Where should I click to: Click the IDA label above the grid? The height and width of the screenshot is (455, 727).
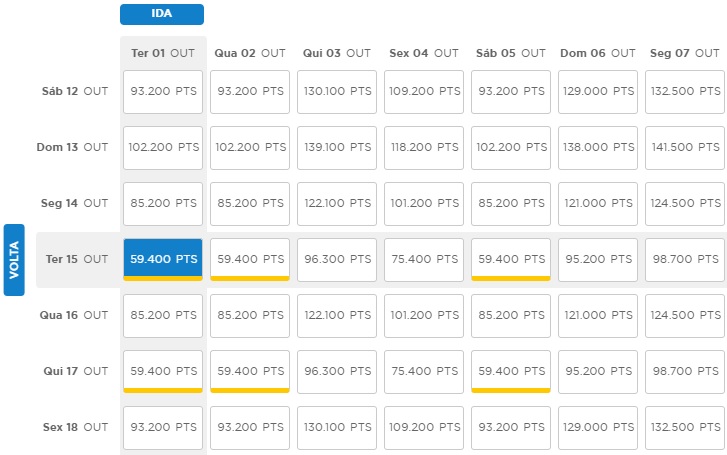tap(161, 14)
